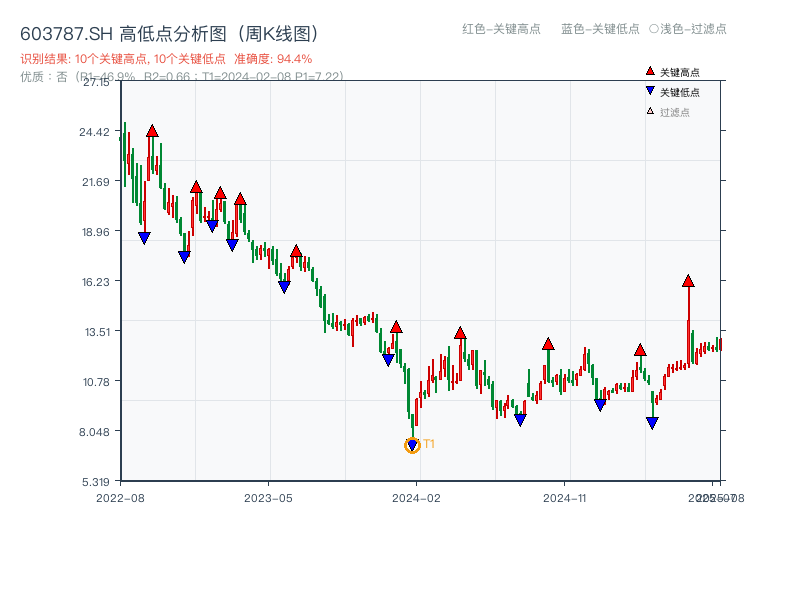
Task: Toggle the 过滤点 legend label in the chart
Action: click(x=675, y=112)
